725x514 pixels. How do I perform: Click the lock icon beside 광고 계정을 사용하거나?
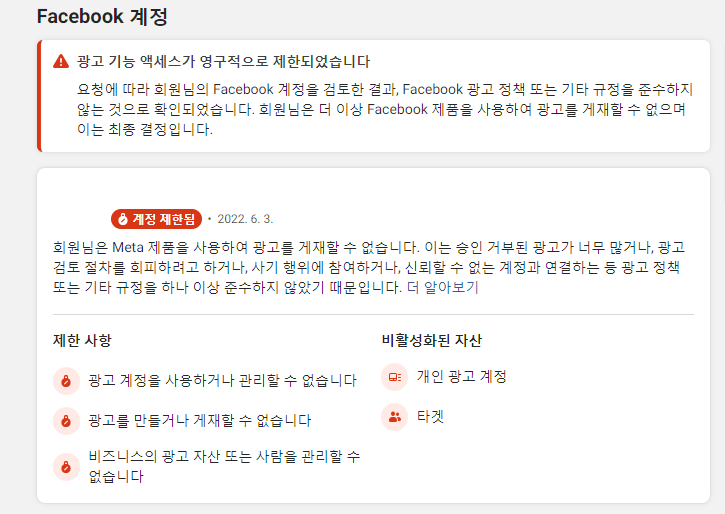pos(66,381)
